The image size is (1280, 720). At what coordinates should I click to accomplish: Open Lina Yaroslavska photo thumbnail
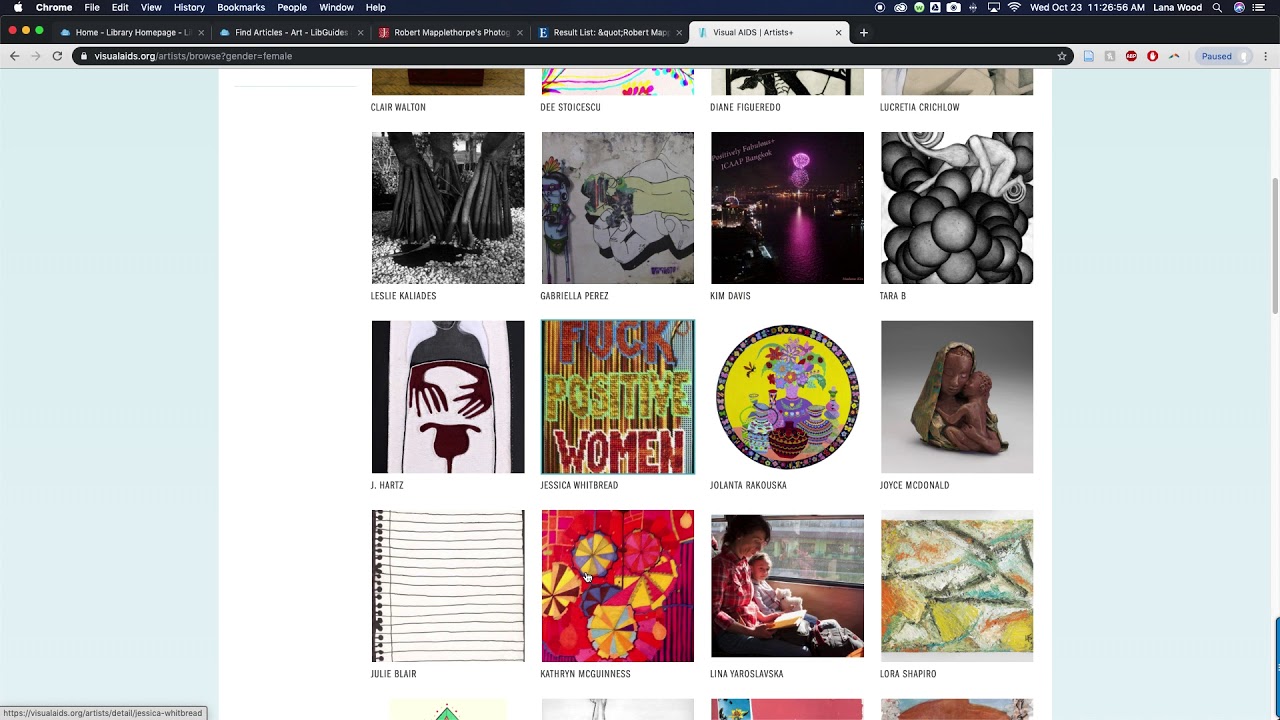pyautogui.click(x=787, y=586)
